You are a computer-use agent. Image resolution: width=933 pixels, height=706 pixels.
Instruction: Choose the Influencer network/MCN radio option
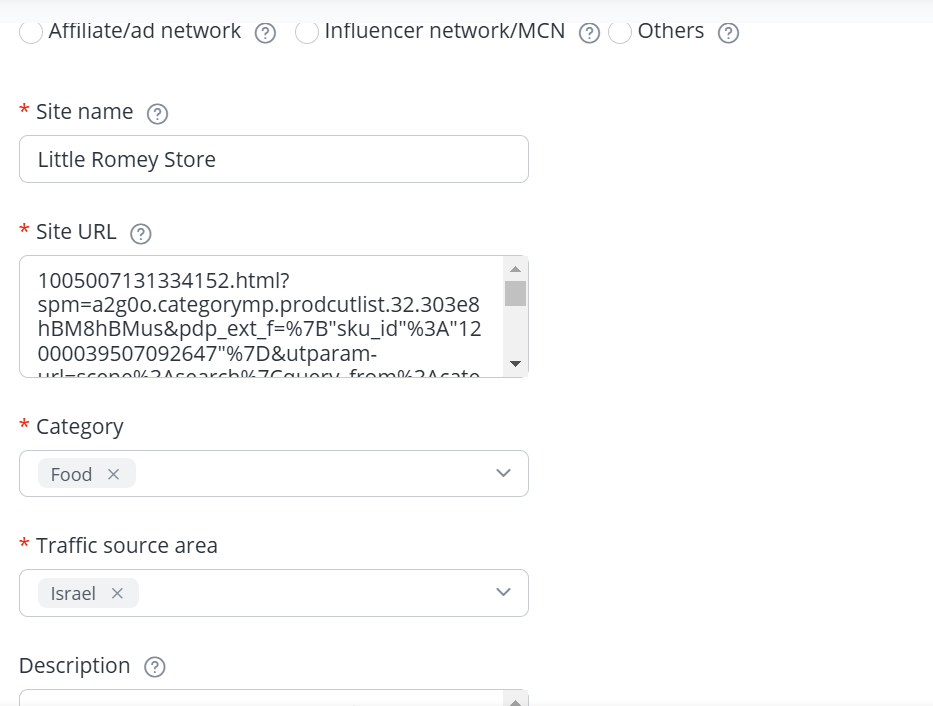(x=308, y=32)
